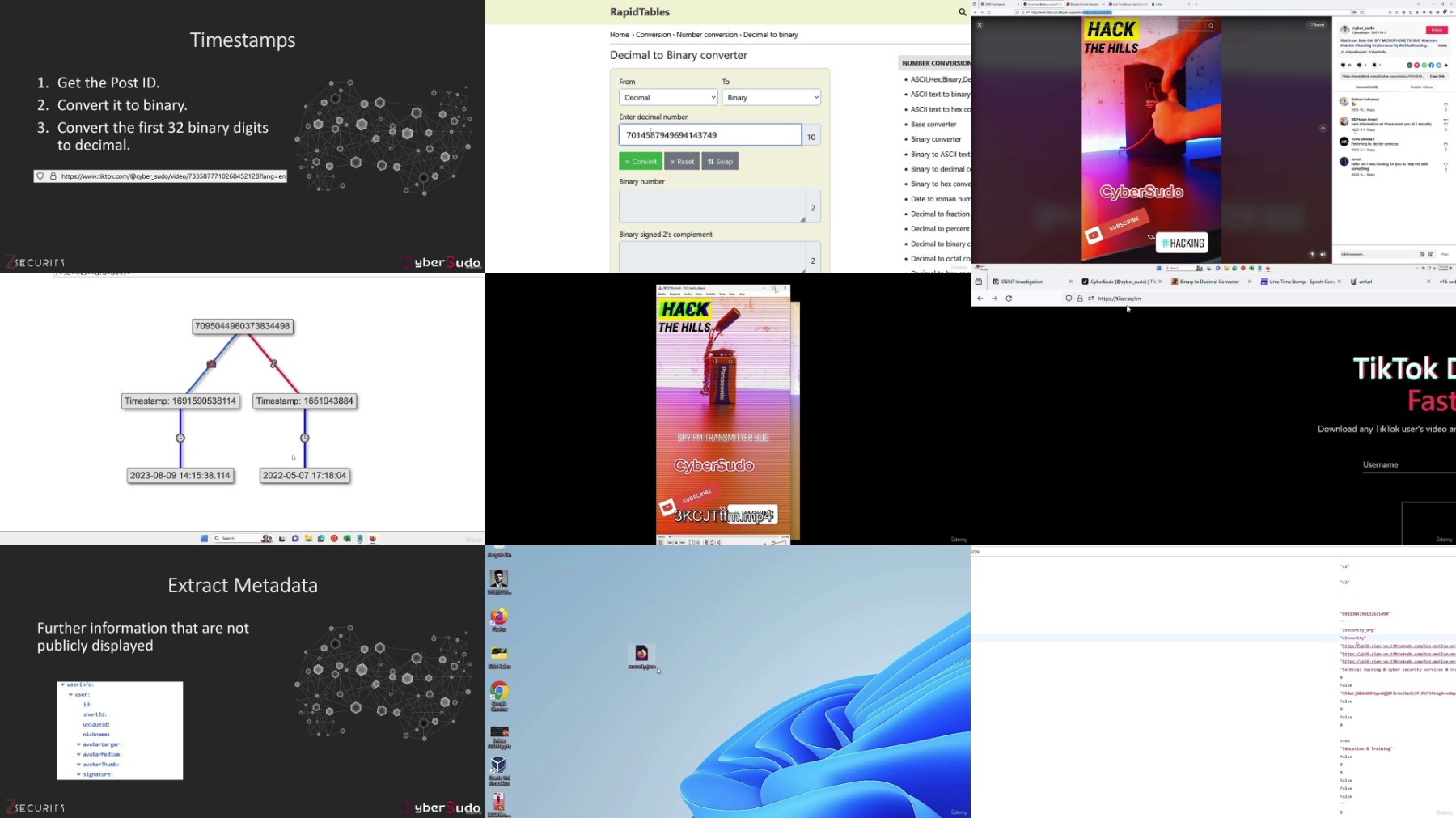Click the Username field on the TikTok downloader
1456x818 pixels.
1409,464
